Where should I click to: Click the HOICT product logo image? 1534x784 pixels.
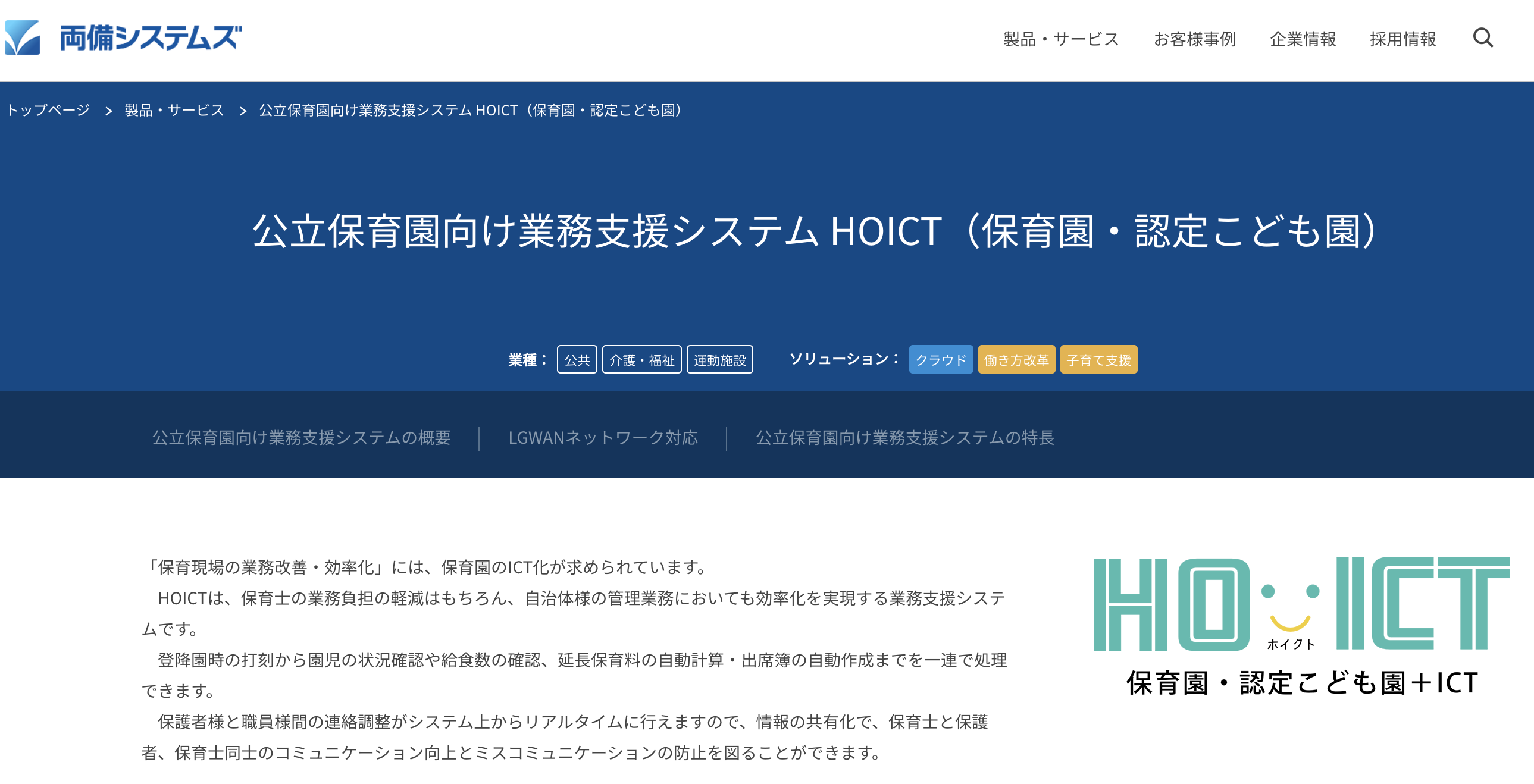pos(1302,626)
